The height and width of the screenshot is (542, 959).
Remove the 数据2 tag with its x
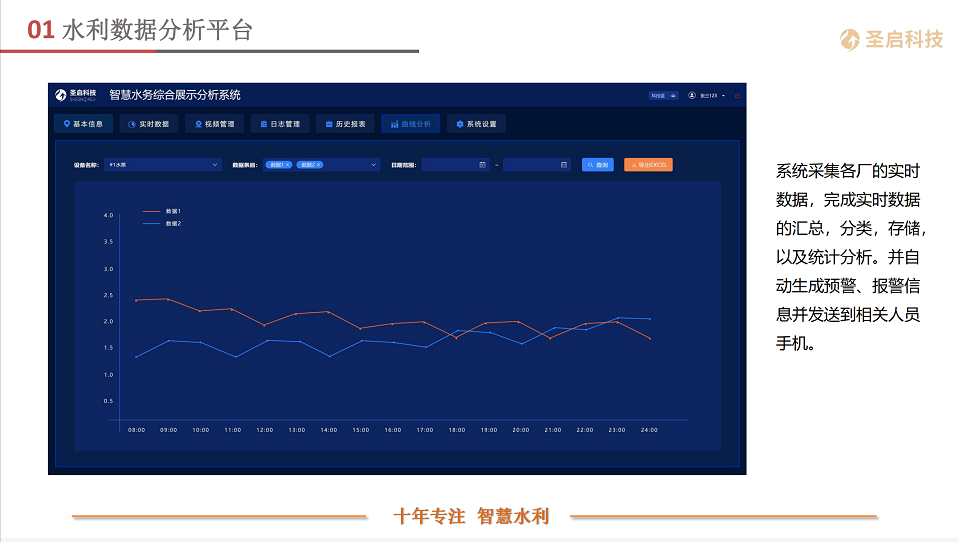[319, 165]
